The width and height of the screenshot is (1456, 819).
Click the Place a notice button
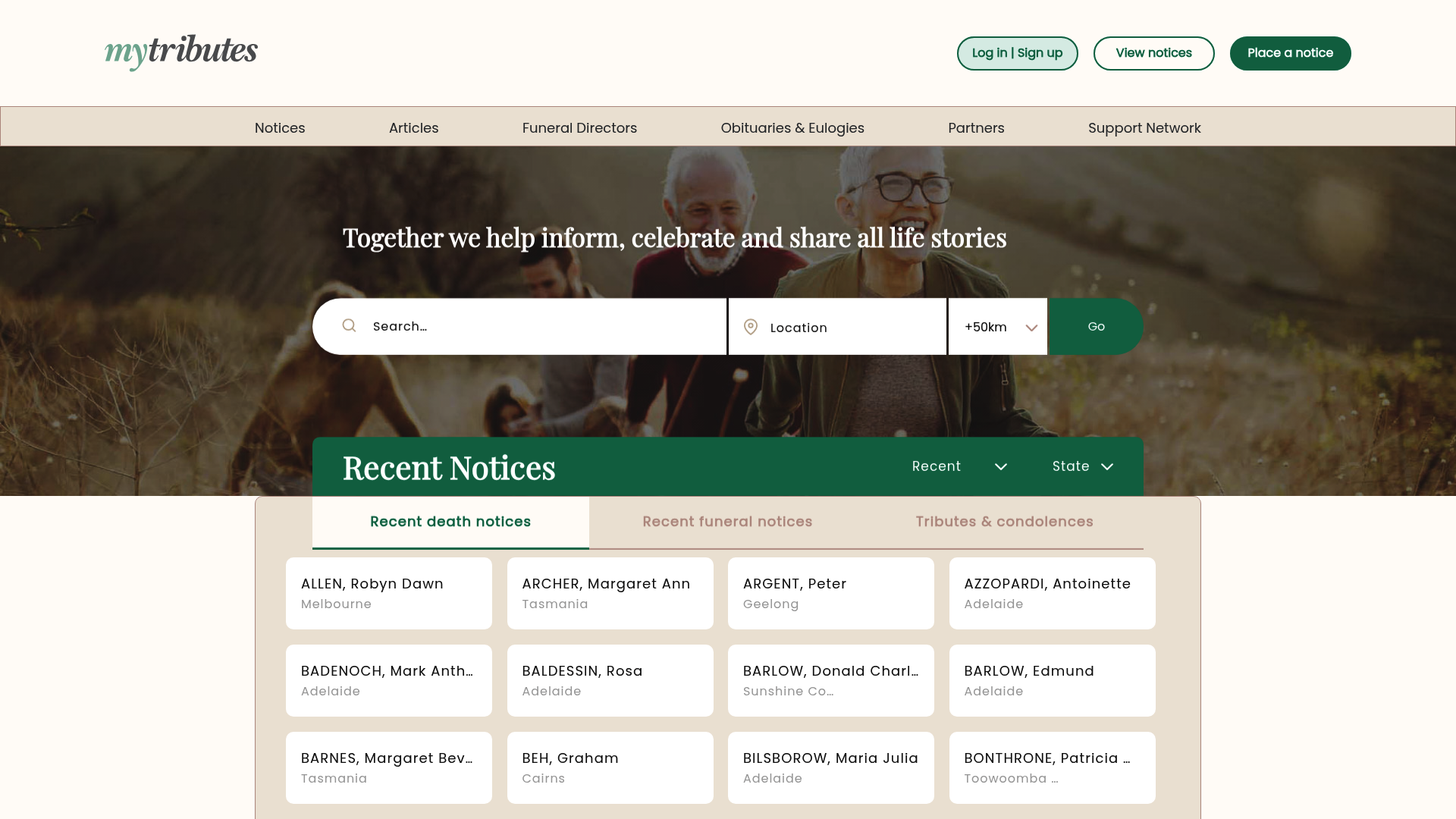pyautogui.click(x=1290, y=53)
